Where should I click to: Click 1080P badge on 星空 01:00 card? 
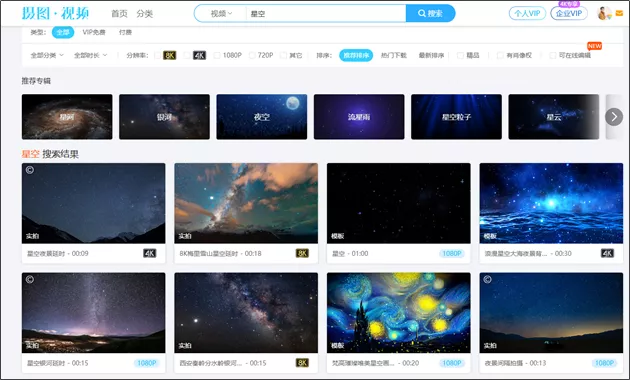(x=452, y=253)
